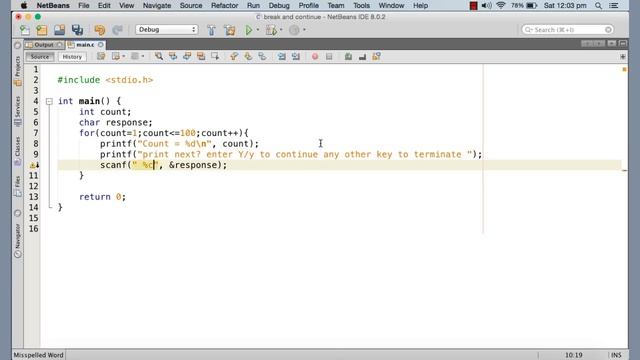Build the project with the hammer icon
This screenshot has width=640, height=360.
pyautogui.click(x=211, y=30)
